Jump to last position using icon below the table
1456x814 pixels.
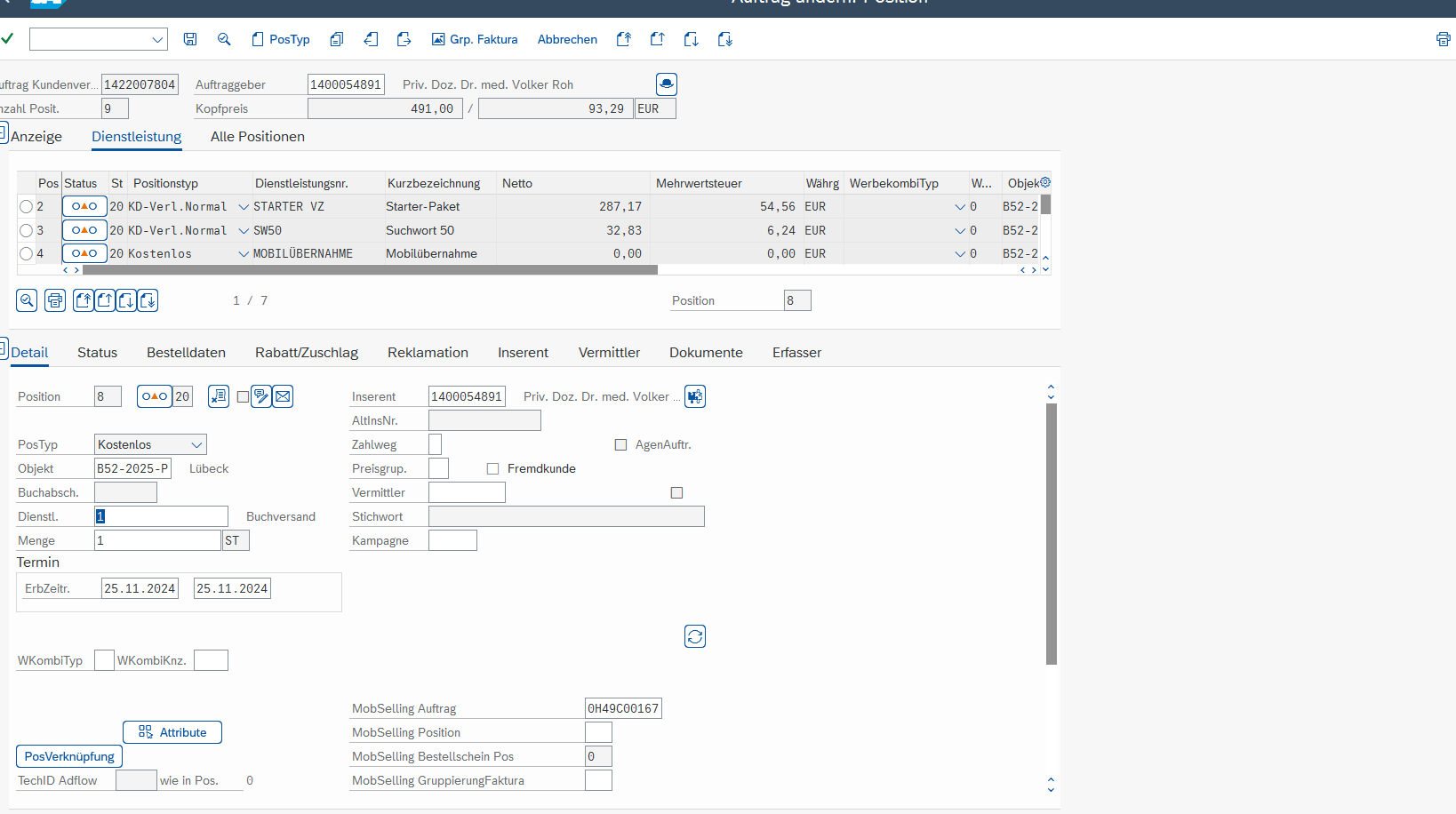point(148,300)
